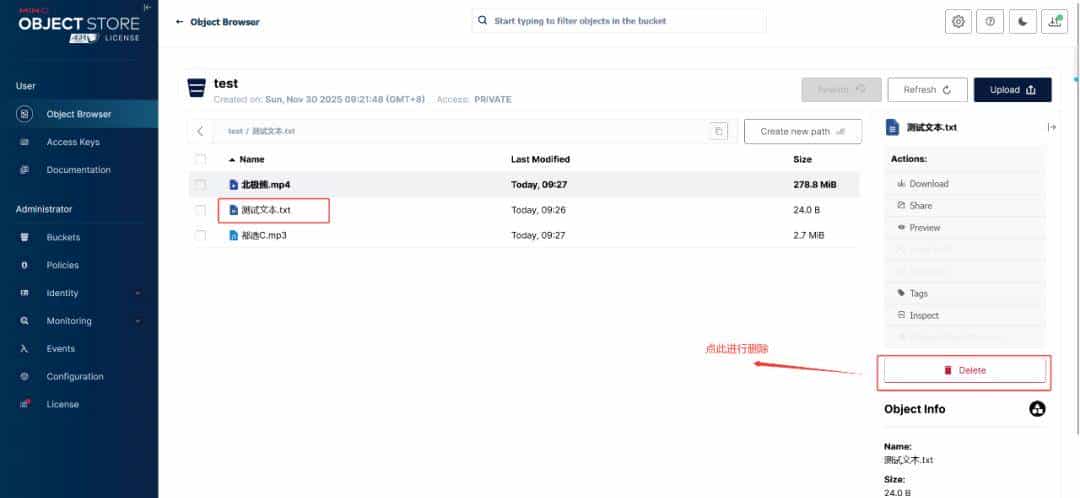The image size is (1080, 498).
Task: Go up a level with the breadcrumb back chevron
Action: click(200, 131)
